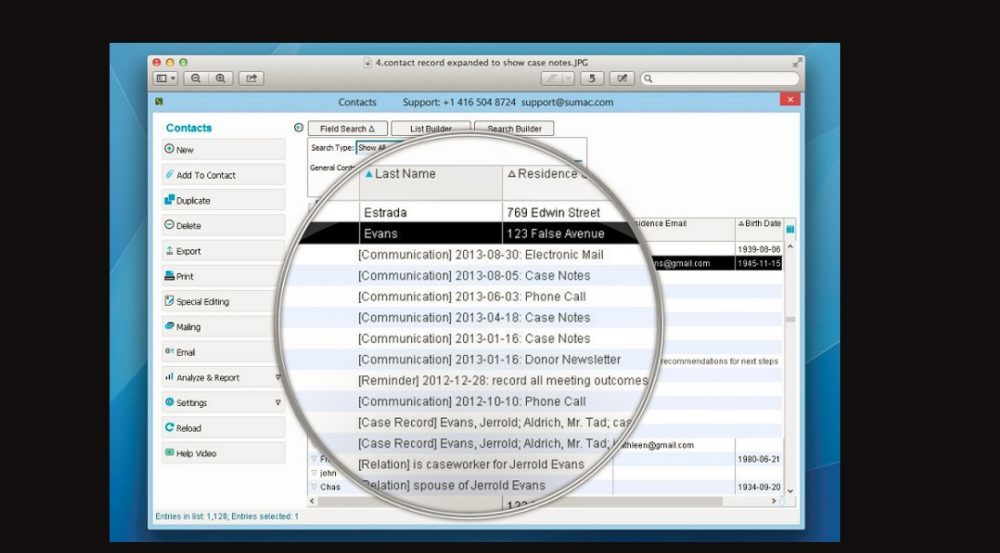Click the Add To Contact paperclip icon
This screenshot has width=1000, height=553.
tap(169, 175)
